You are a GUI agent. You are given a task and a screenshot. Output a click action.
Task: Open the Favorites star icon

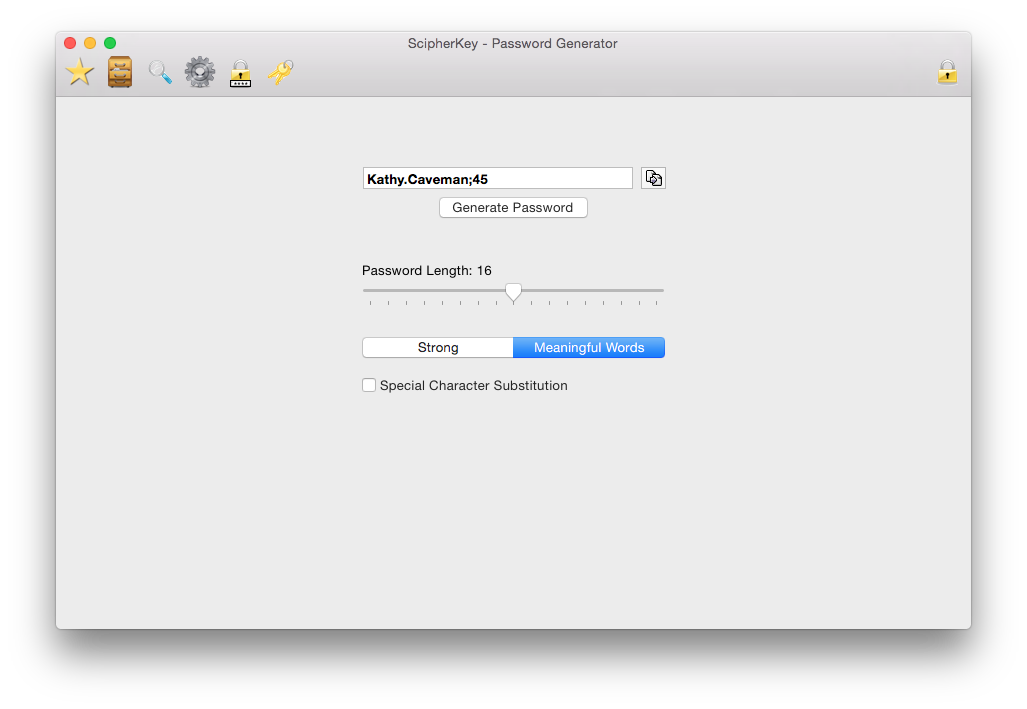80,72
